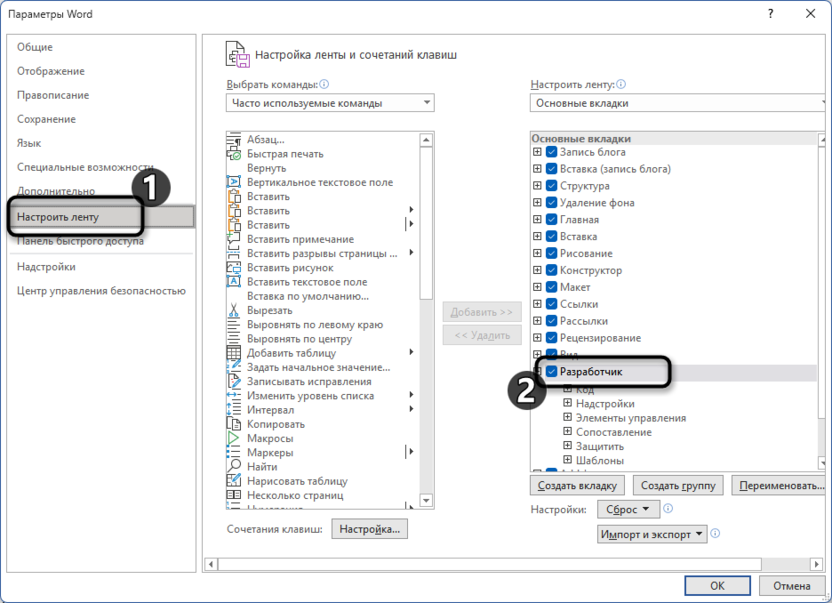
Task: Expand the Надстройки group under Разработчик
Action: click(x=567, y=403)
